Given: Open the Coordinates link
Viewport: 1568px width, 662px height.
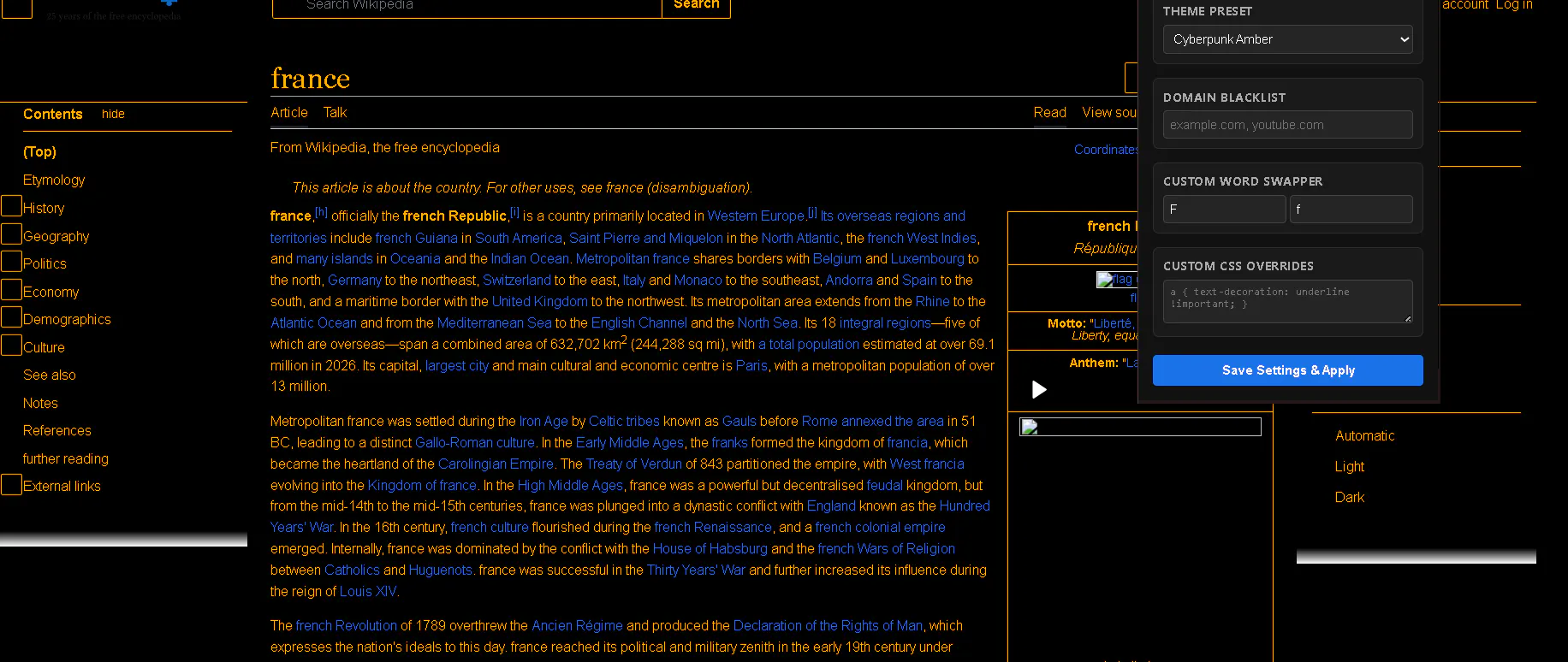Looking at the screenshot, I should (x=1106, y=150).
